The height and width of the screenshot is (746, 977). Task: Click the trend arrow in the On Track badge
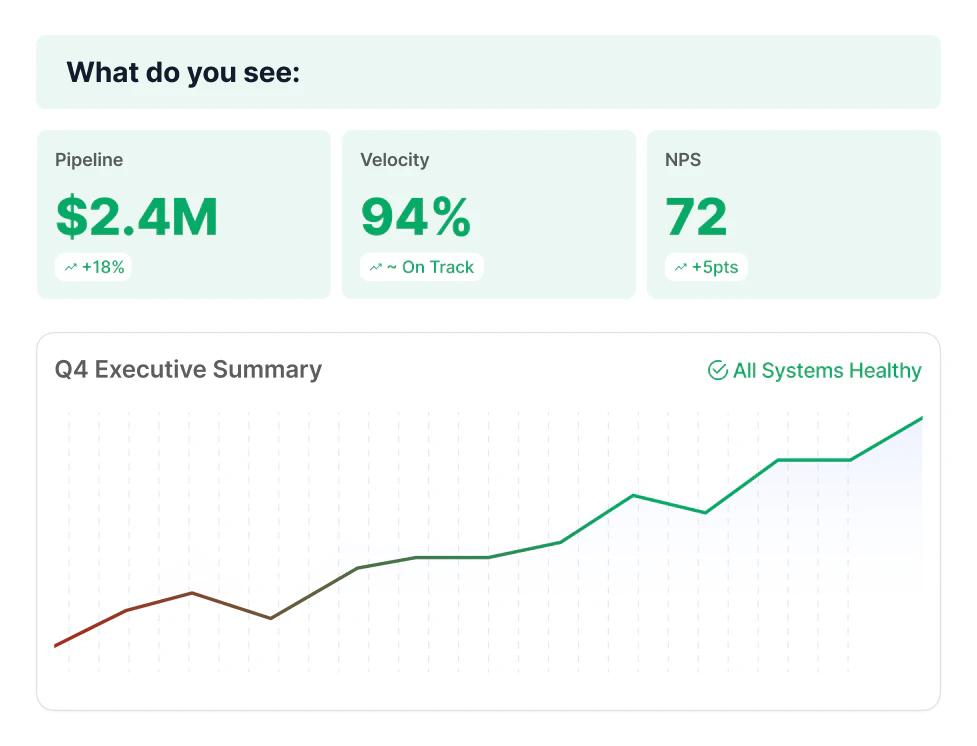click(375, 267)
